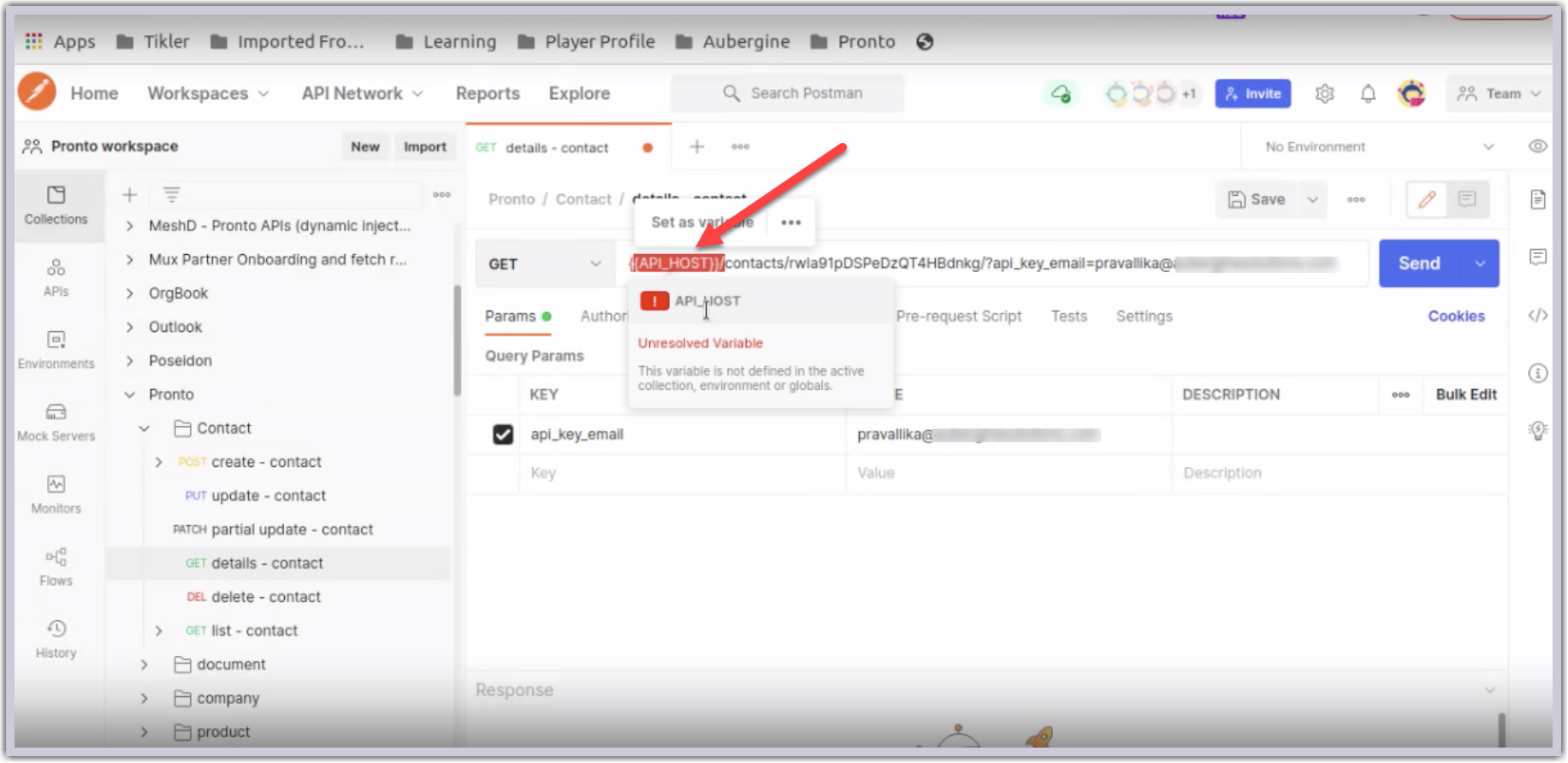Screen dimensions: 1568x763
Task: Open collections panel three-dot options
Action: [441, 195]
